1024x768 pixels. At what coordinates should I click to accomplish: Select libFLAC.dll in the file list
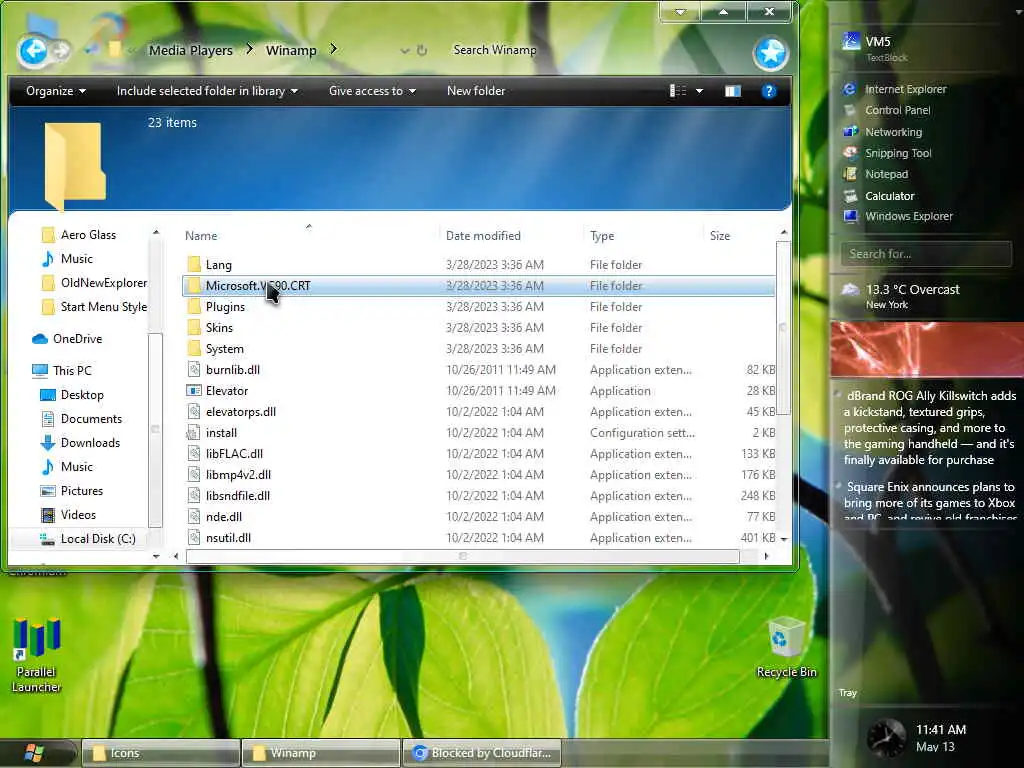234,453
